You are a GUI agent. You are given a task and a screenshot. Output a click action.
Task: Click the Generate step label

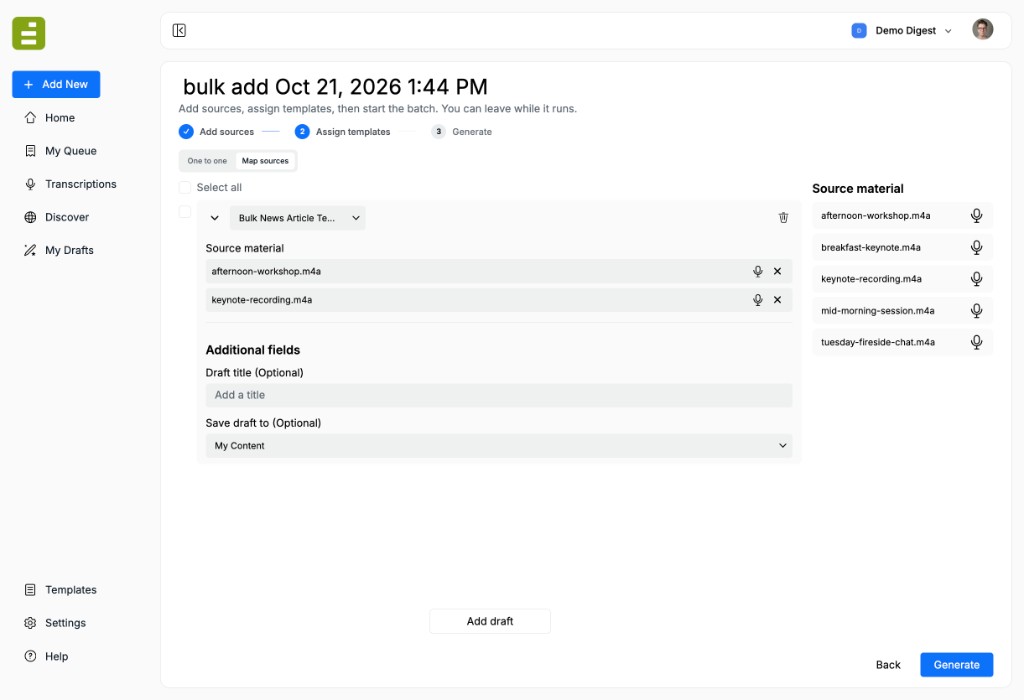pos(472,131)
